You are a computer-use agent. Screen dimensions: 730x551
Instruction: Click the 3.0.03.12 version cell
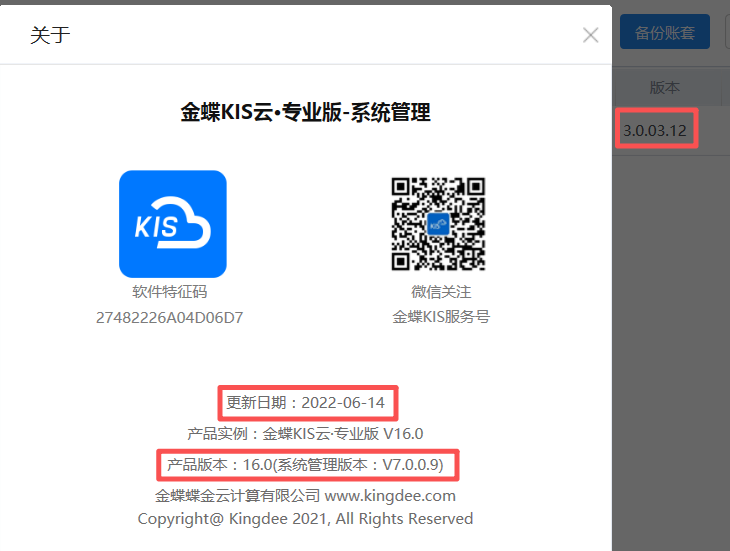click(x=657, y=131)
